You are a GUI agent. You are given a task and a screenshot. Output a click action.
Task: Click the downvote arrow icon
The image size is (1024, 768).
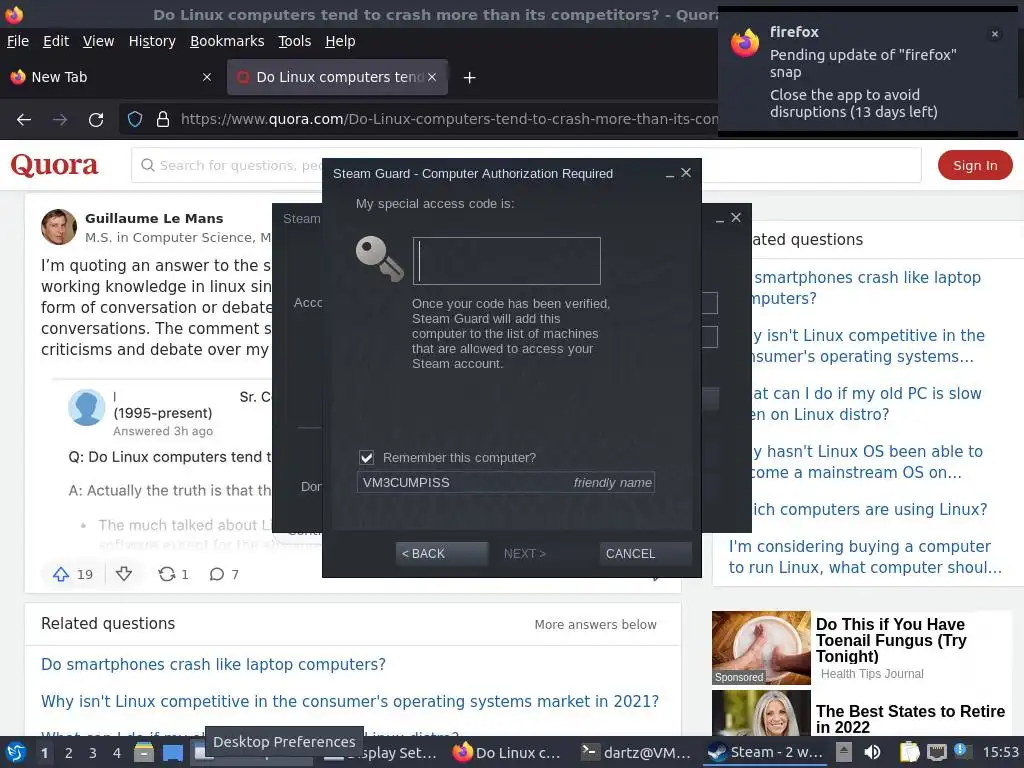124,574
